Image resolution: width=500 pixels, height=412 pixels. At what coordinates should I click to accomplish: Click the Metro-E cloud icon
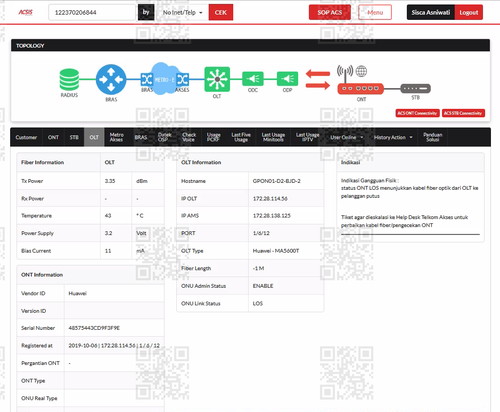point(164,79)
